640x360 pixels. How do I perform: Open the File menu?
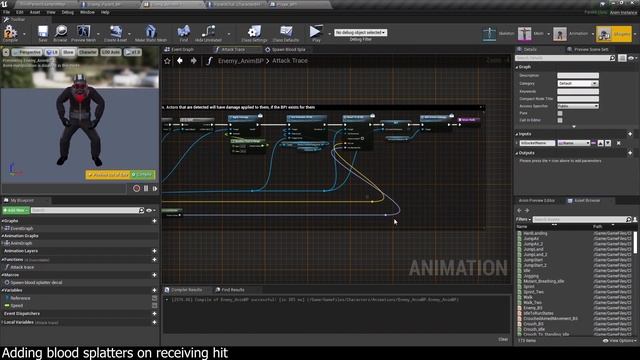click(7, 12)
